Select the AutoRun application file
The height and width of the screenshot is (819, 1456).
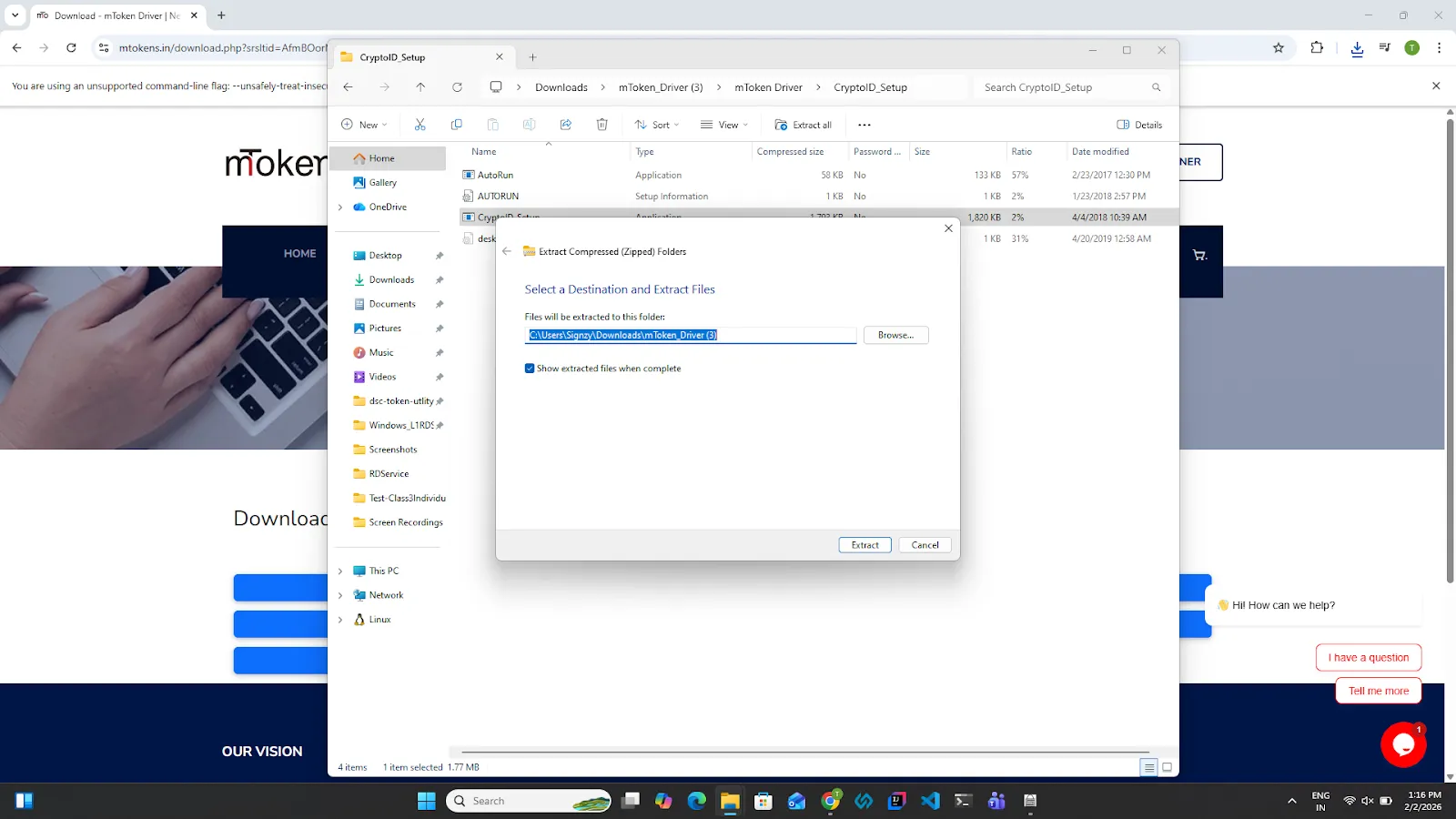tap(495, 175)
